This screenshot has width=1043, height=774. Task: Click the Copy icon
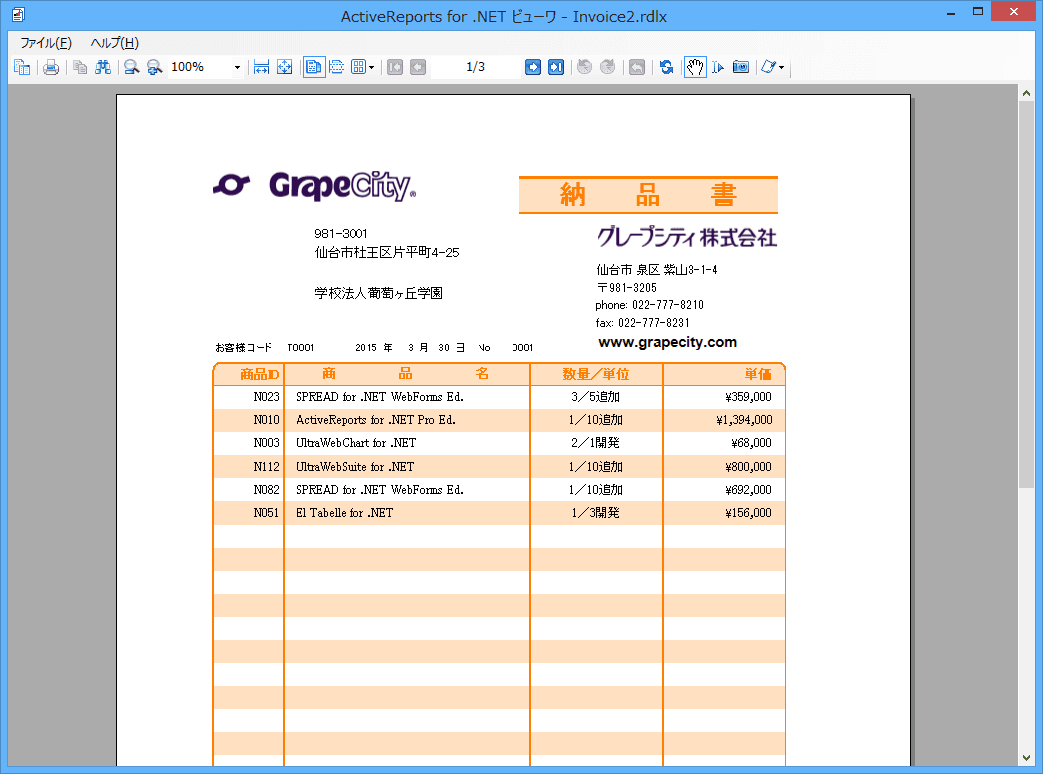(80, 67)
